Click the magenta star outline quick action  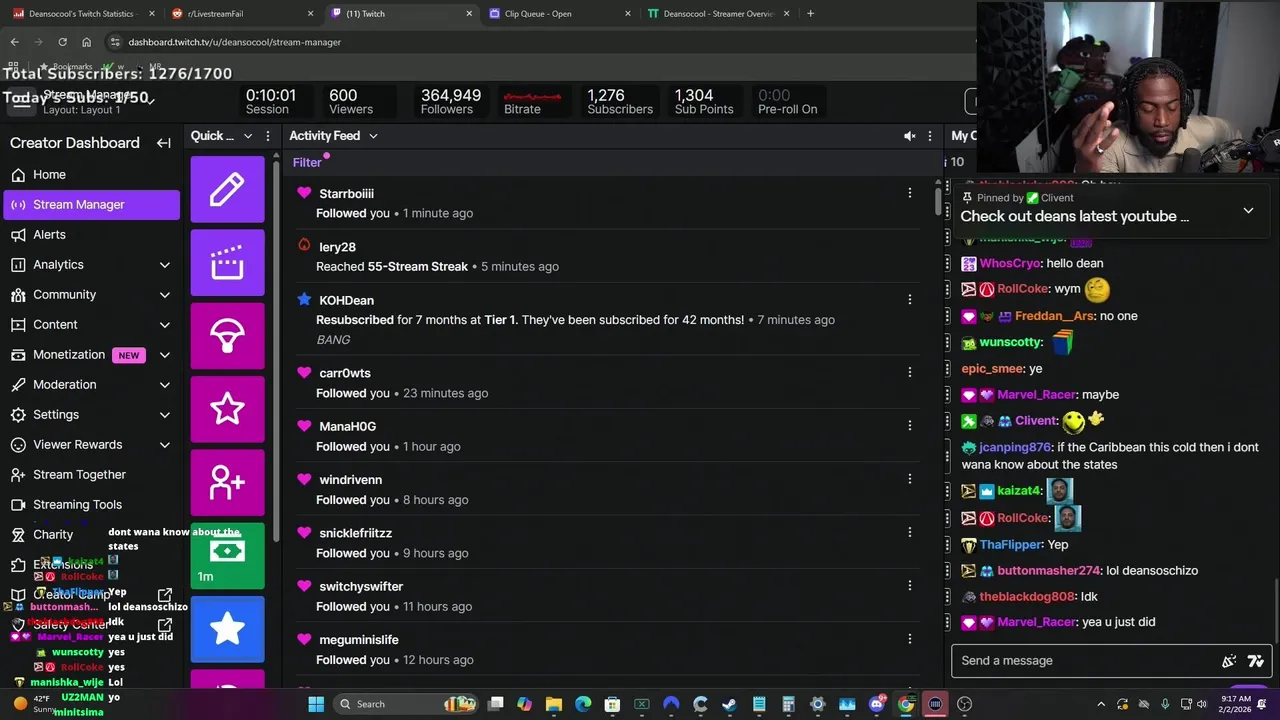[x=228, y=409]
